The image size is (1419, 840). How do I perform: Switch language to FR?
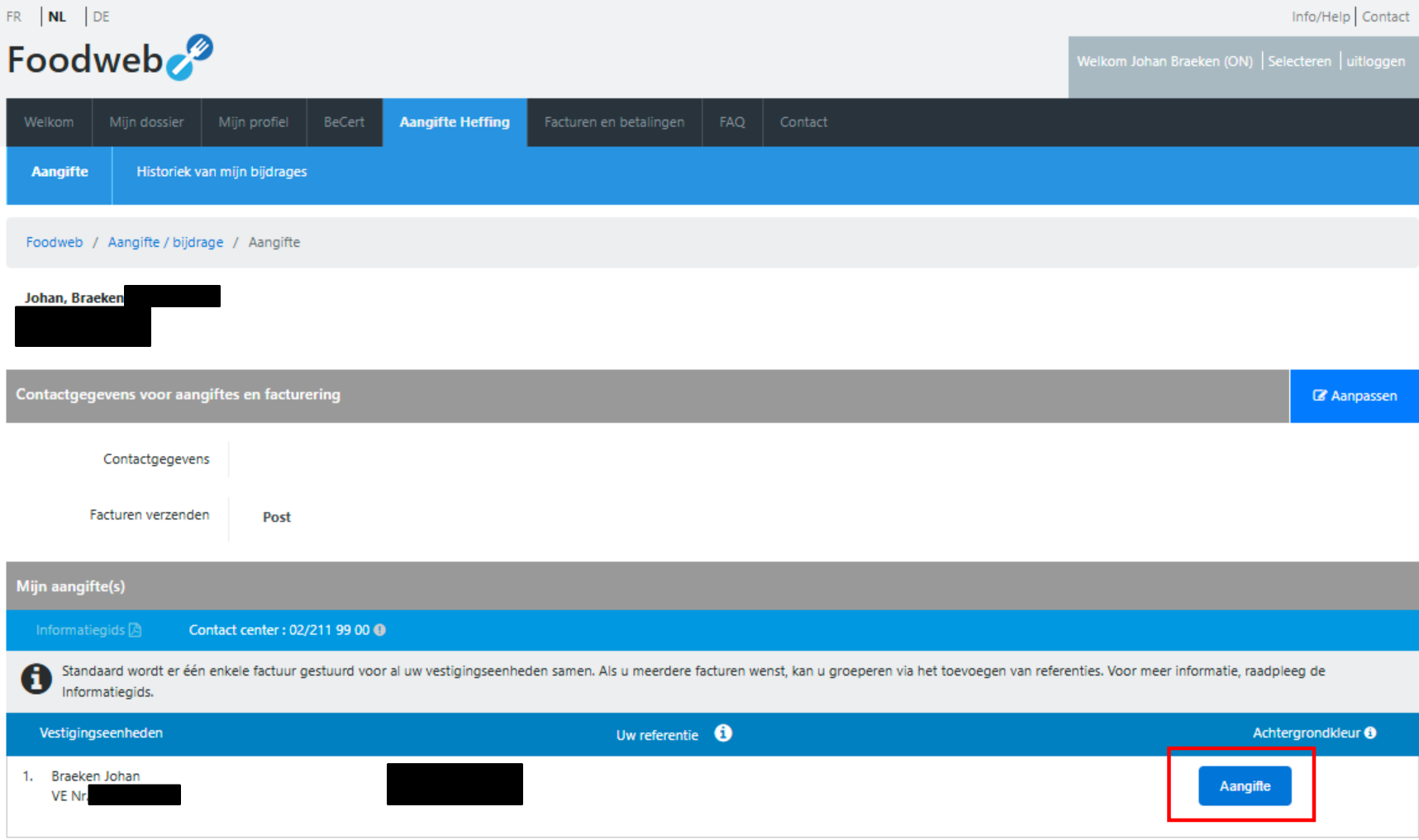14,17
